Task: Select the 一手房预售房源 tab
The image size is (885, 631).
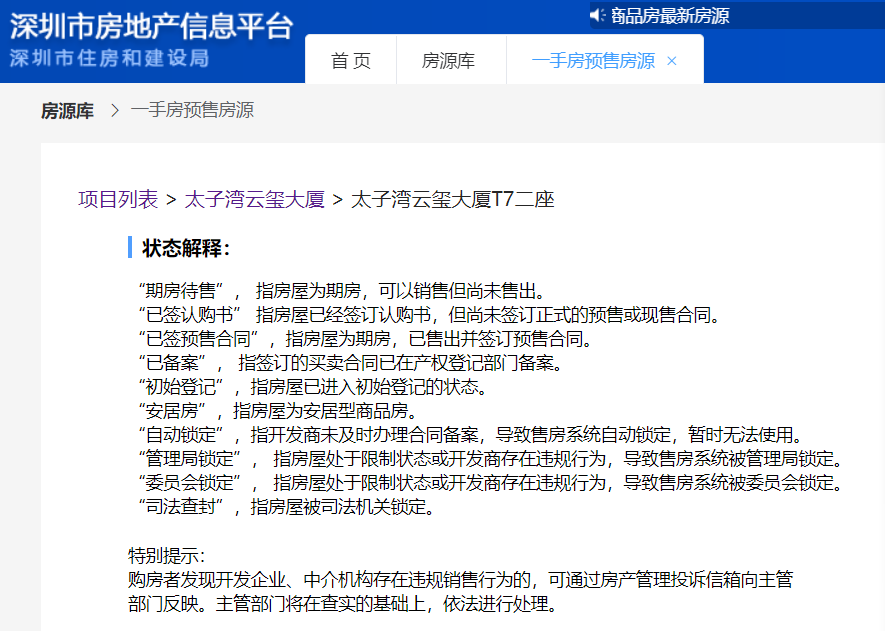Action: tap(593, 60)
